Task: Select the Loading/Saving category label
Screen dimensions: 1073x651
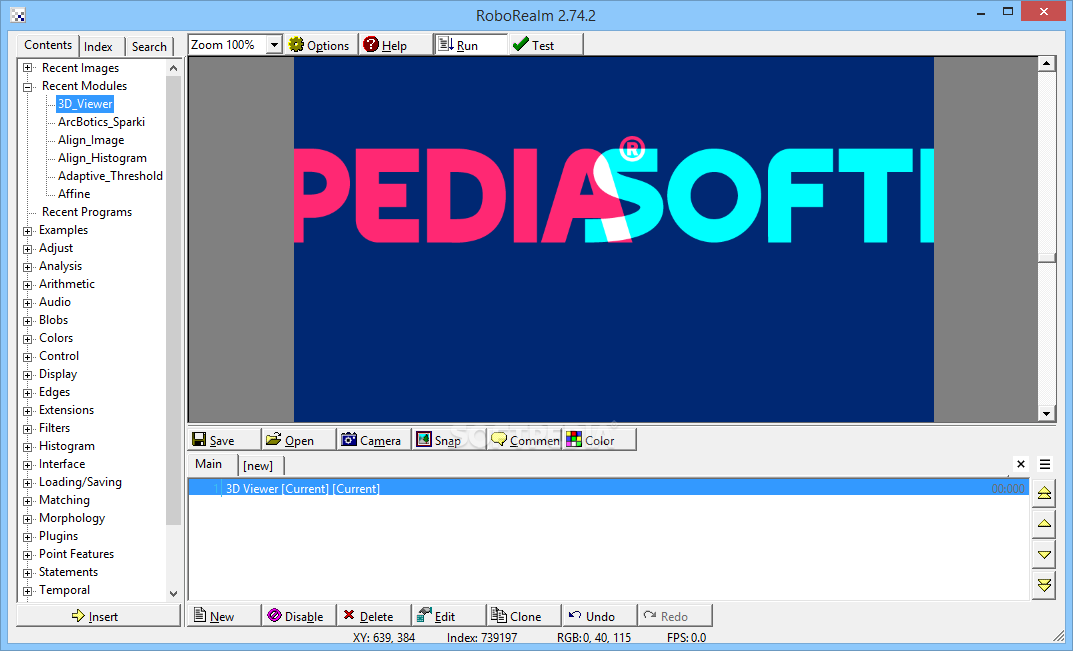Action: point(80,482)
